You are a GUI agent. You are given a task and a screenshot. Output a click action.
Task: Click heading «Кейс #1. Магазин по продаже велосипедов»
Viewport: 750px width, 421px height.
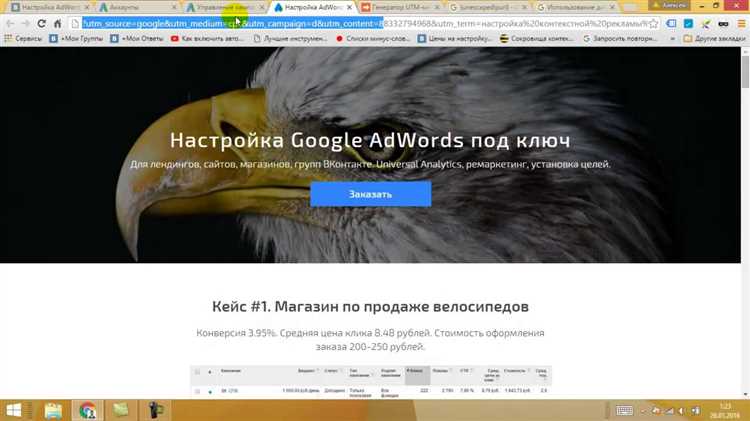[x=370, y=307]
